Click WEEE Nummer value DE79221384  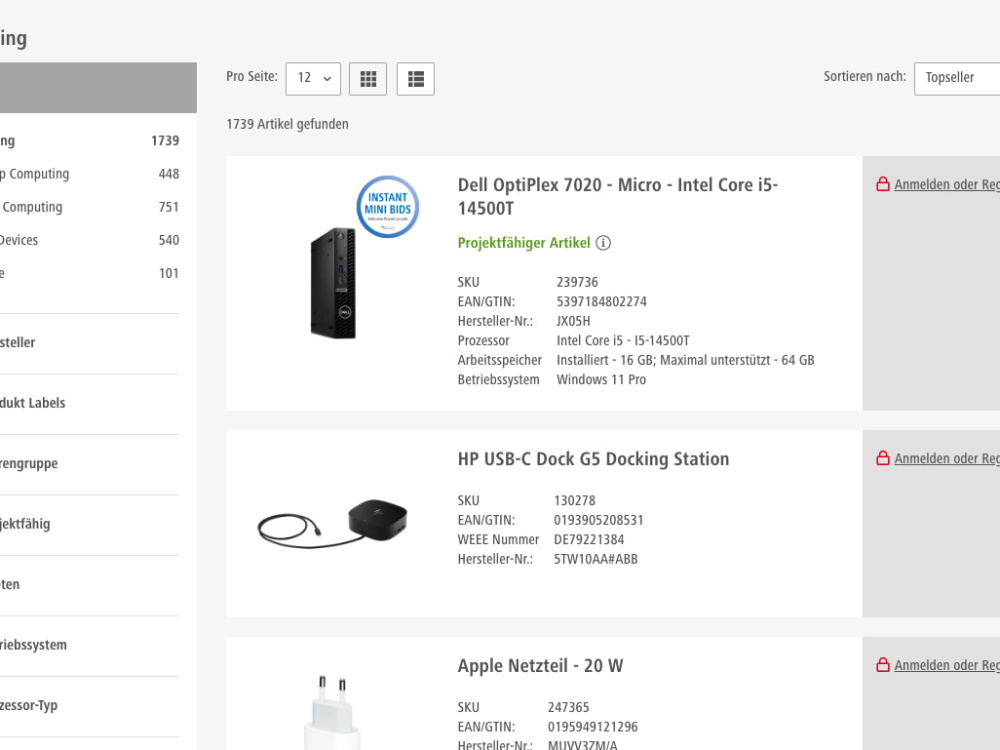coord(589,540)
